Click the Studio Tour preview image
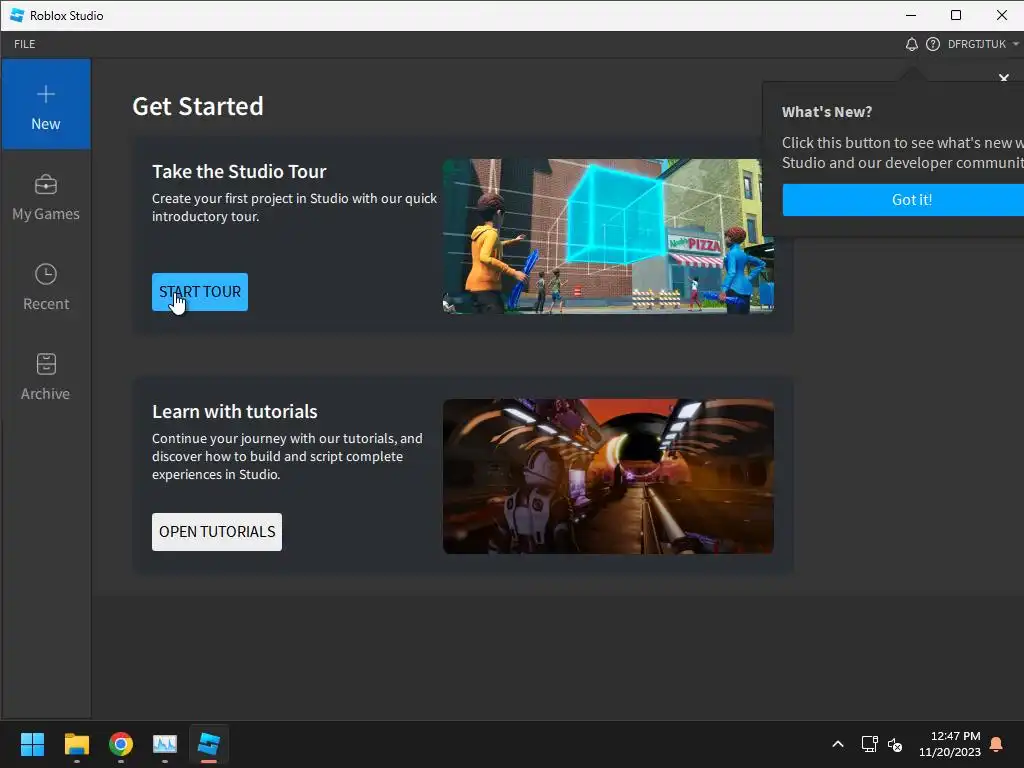This screenshot has width=1024, height=768. coord(608,236)
